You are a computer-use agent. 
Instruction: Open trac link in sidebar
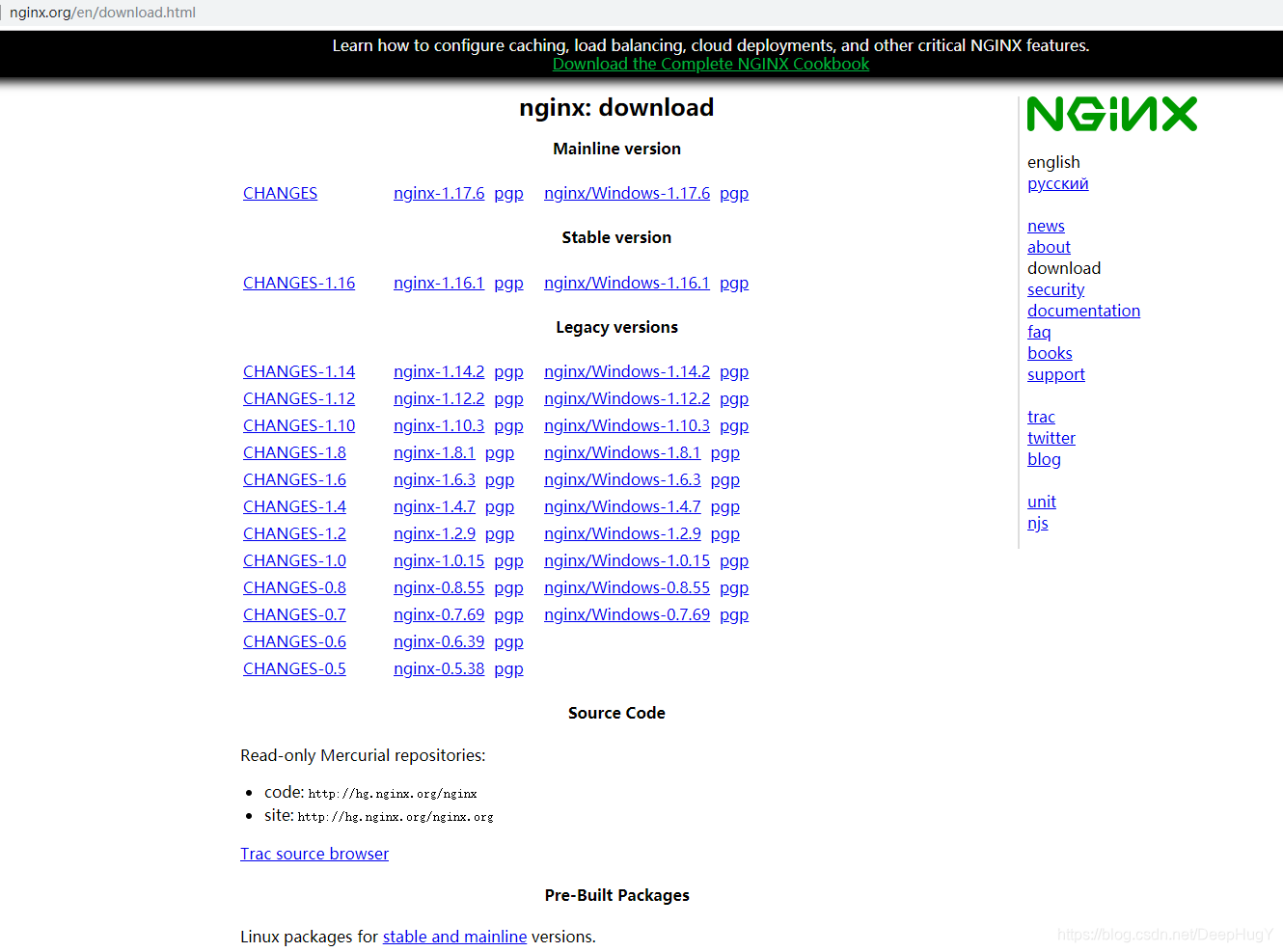click(x=1041, y=417)
